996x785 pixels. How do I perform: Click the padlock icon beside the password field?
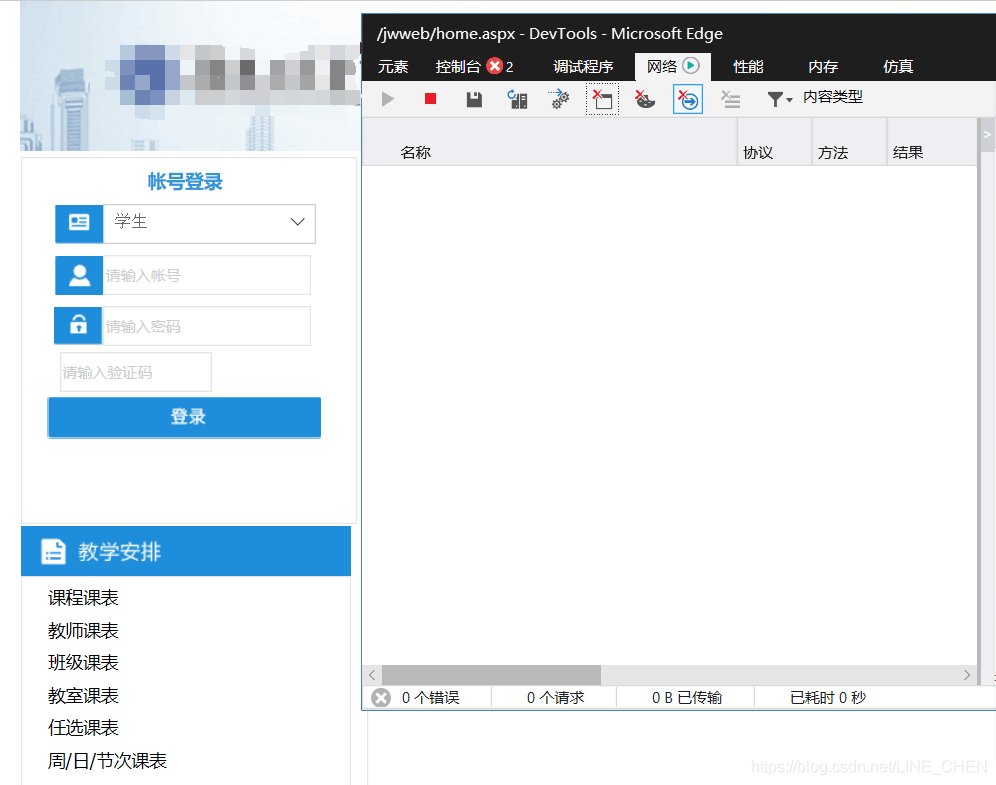tap(78, 326)
